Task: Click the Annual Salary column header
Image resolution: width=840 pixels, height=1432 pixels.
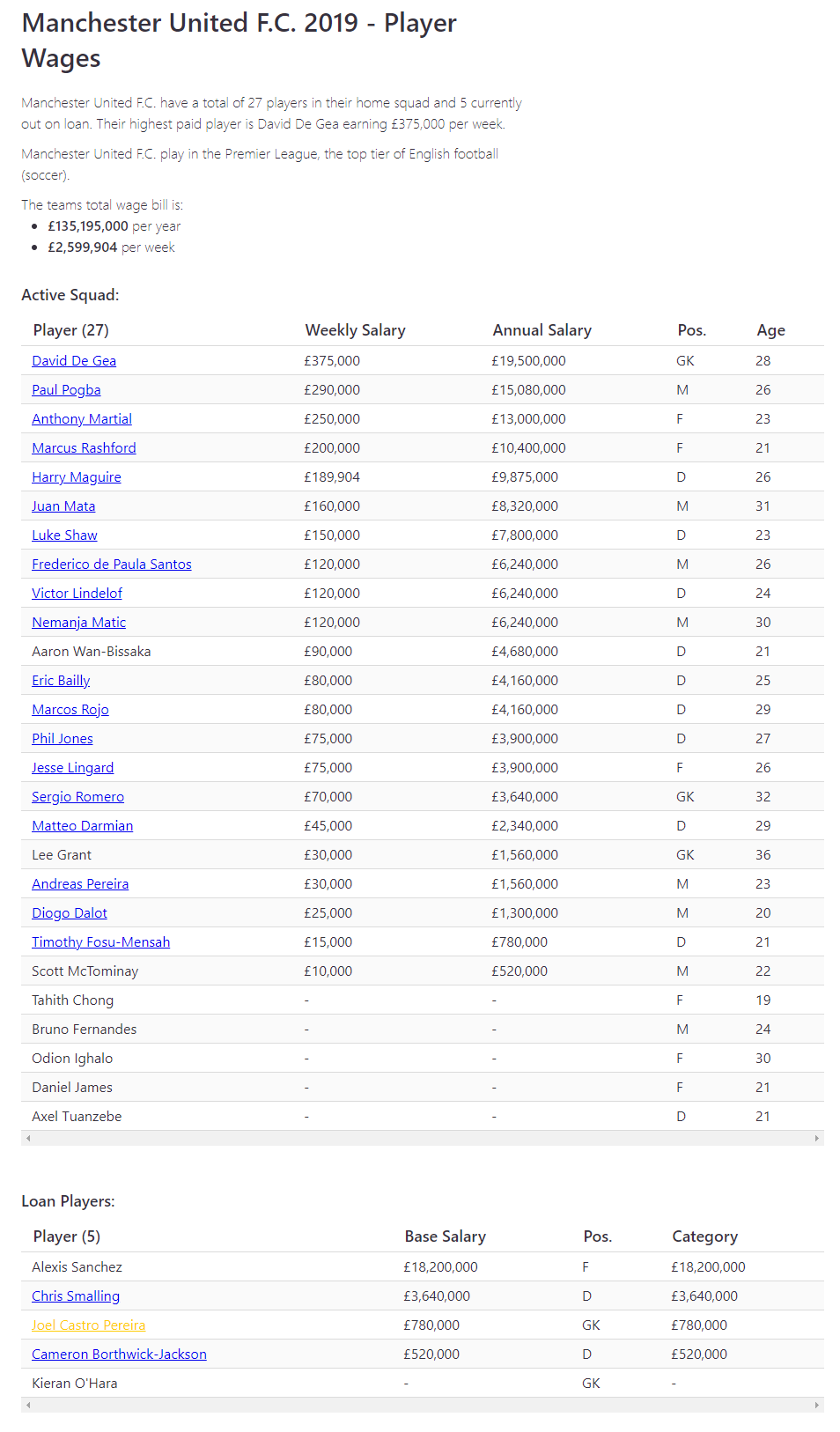Action: pos(542,330)
